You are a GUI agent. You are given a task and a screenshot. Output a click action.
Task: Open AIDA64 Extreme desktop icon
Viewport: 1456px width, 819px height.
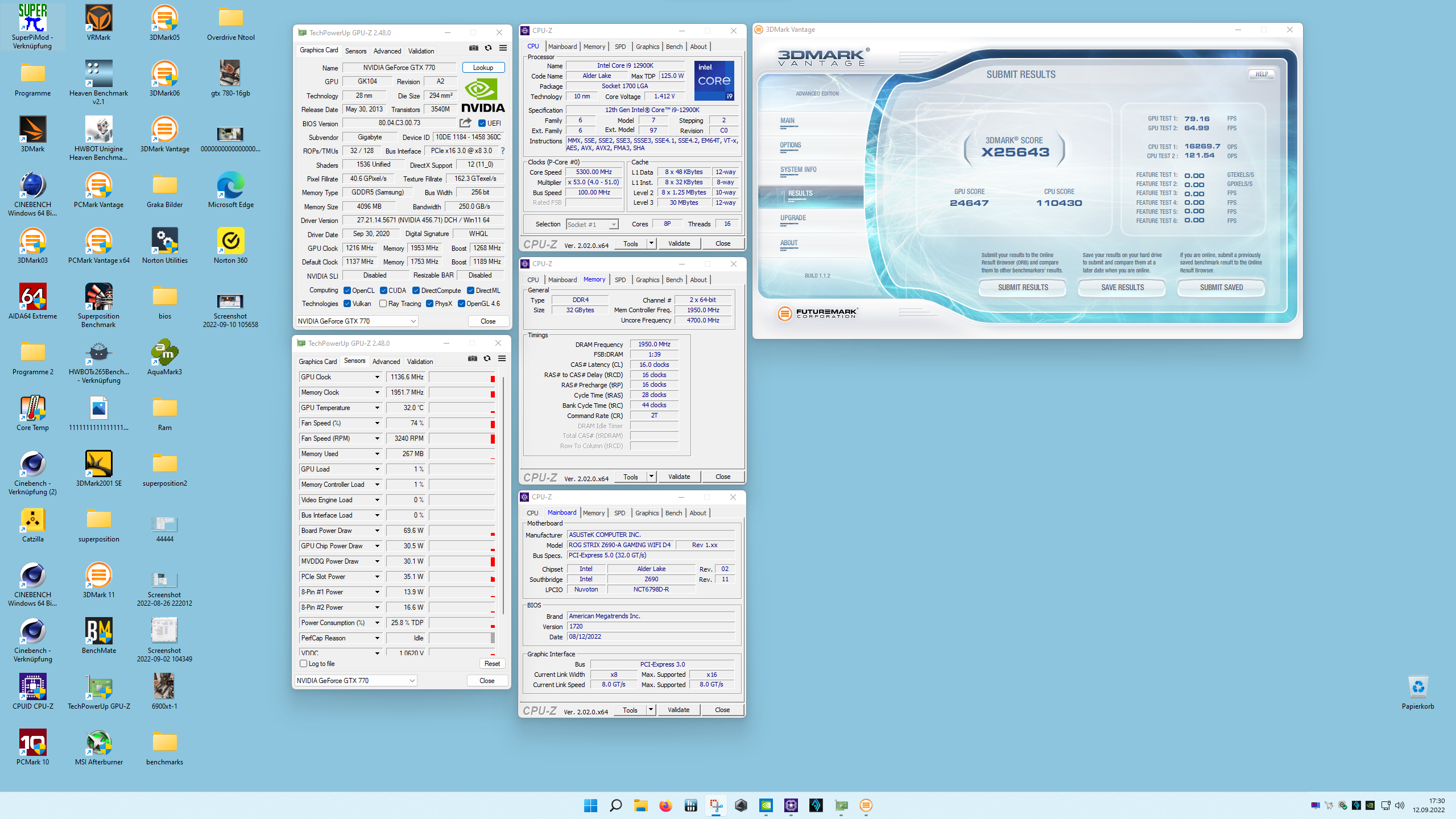tap(32, 301)
